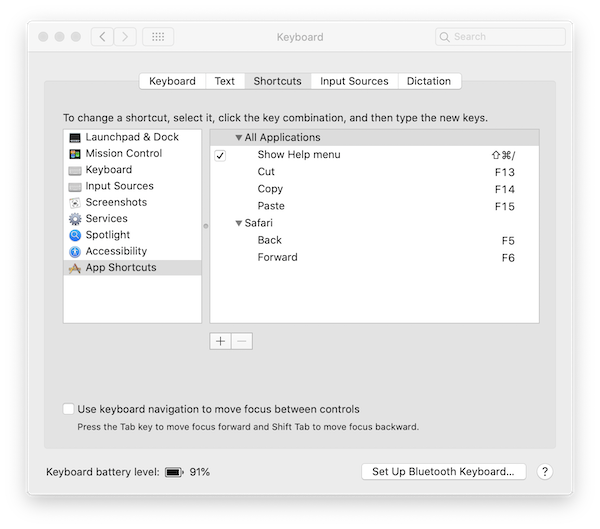Select the Cut shortcut row
This screenshot has height=529, width=600.
click(x=375, y=172)
